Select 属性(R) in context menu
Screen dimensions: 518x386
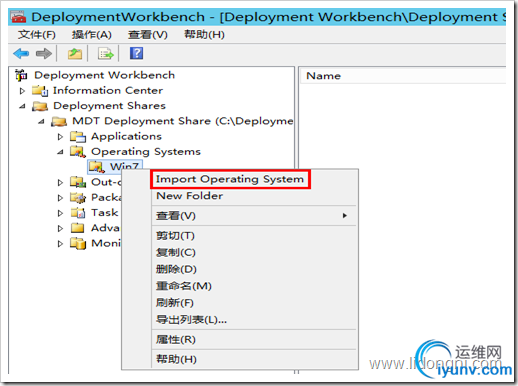tap(255, 340)
